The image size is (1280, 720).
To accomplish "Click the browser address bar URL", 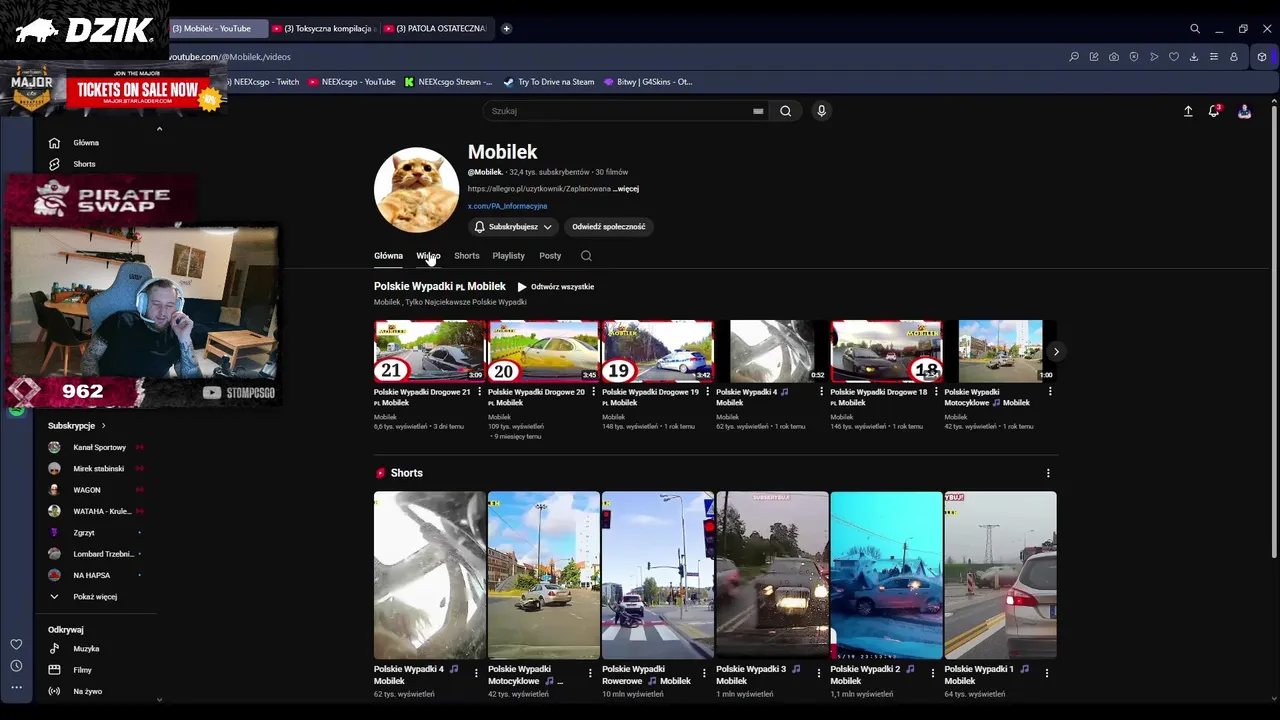I will pos(230,57).
